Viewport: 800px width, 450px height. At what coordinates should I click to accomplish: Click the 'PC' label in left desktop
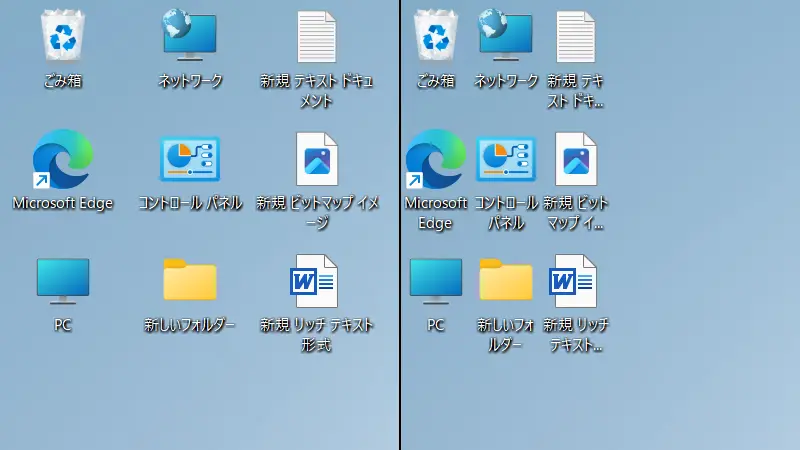pyautogui.click(x=63, y=325)
